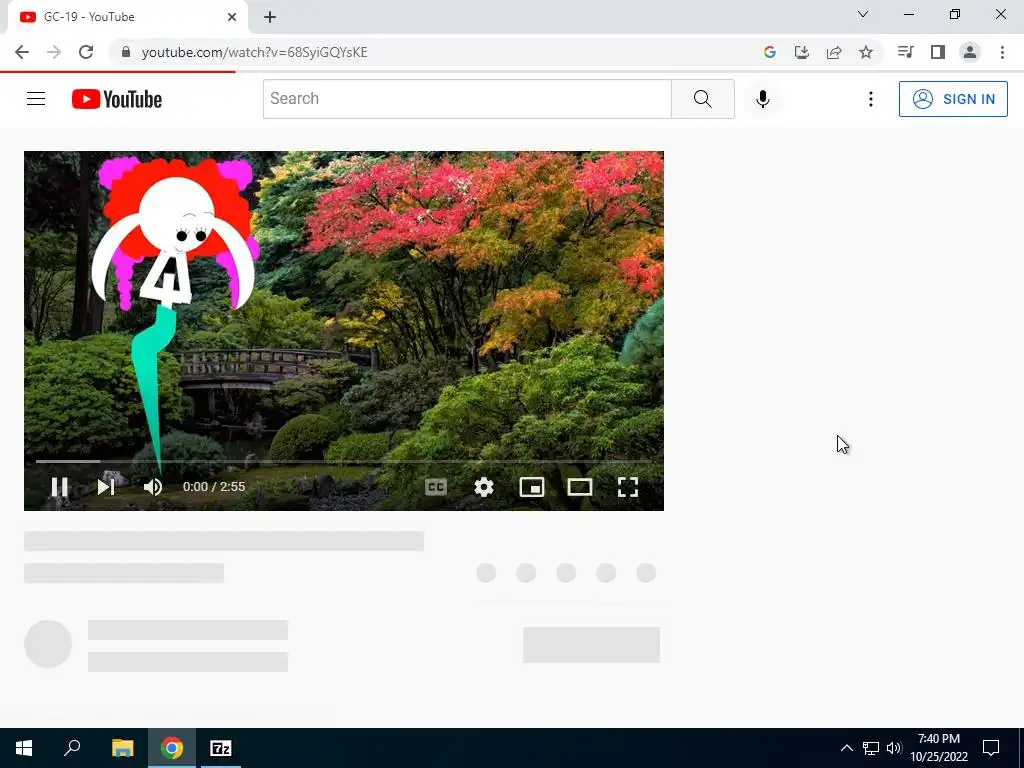Go to YouTube home via the logo
Viewport: 1024px width, 768px height.
pos(117,99)
